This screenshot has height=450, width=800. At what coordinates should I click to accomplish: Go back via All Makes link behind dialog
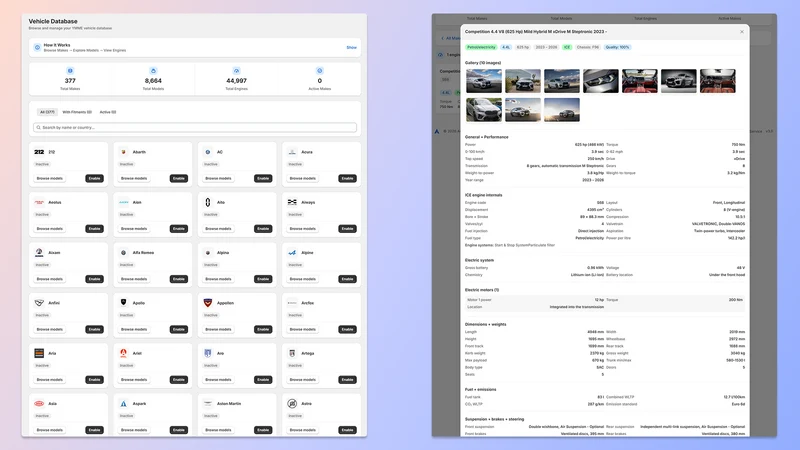click(x=451, y=38)
